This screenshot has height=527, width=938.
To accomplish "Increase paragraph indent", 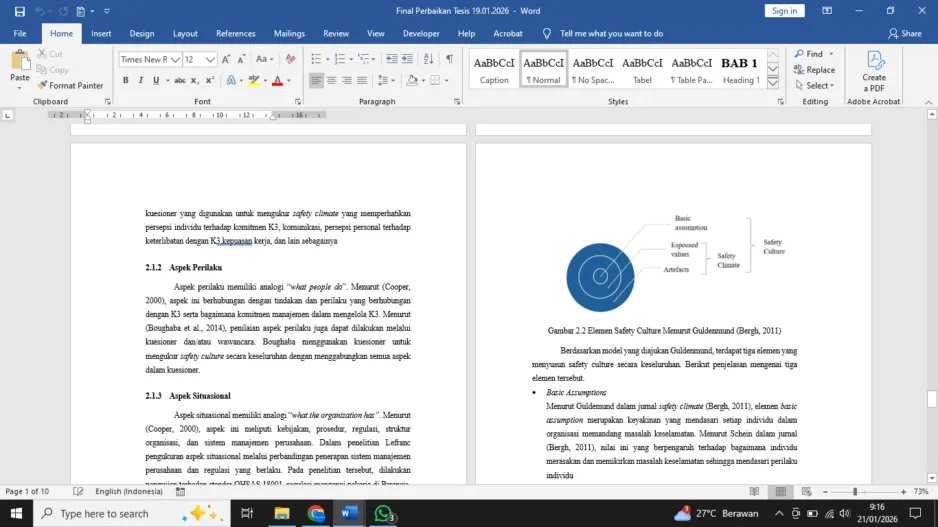I will click(x=407, y=59).
